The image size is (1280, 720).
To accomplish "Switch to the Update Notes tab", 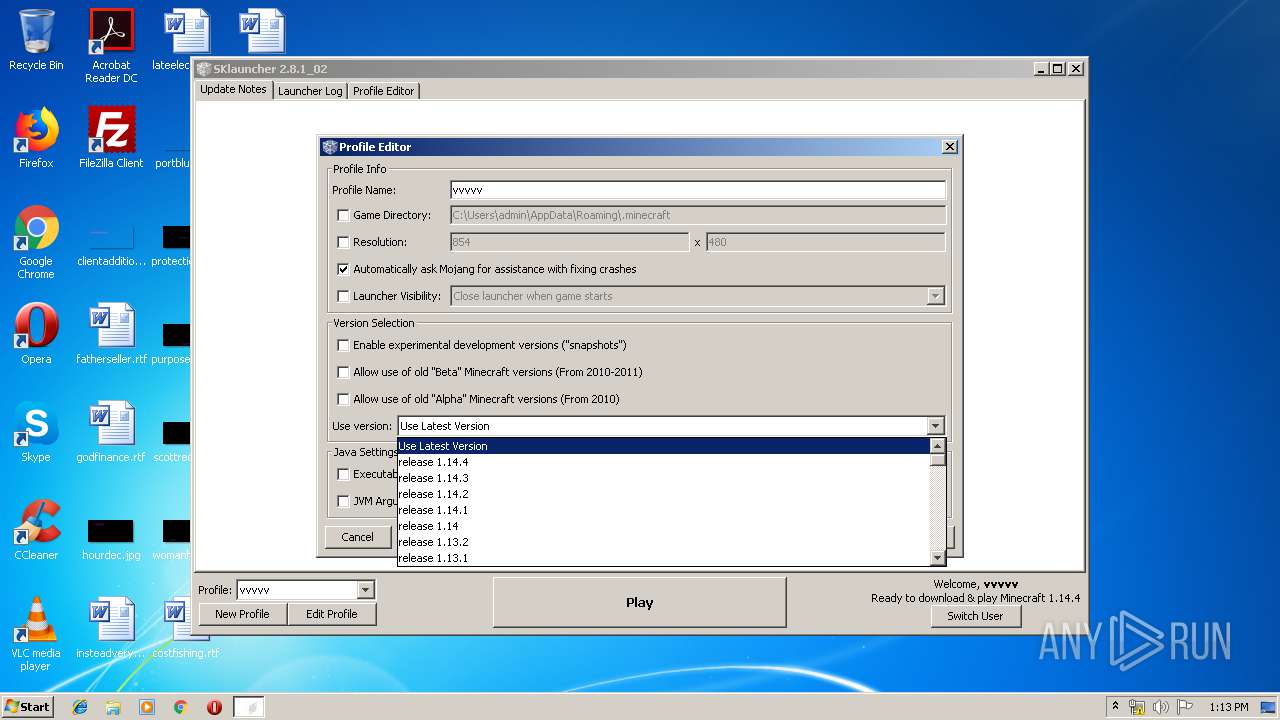I will [x=233, y=89].
